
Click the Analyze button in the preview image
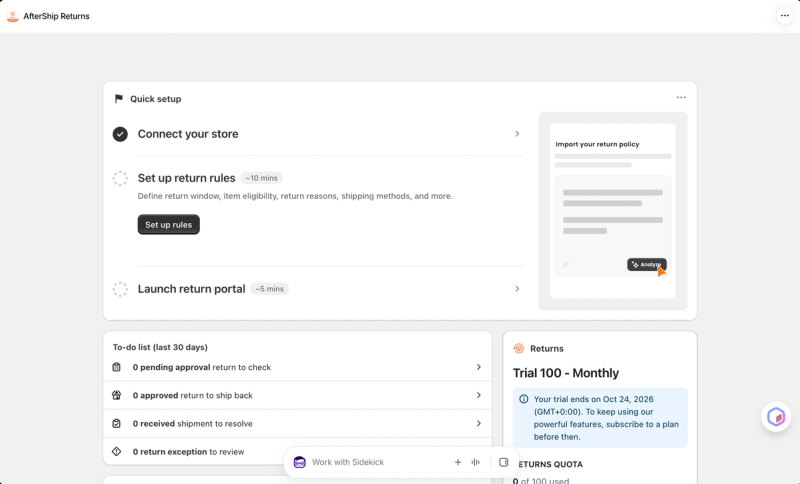(x=646, y=264)
